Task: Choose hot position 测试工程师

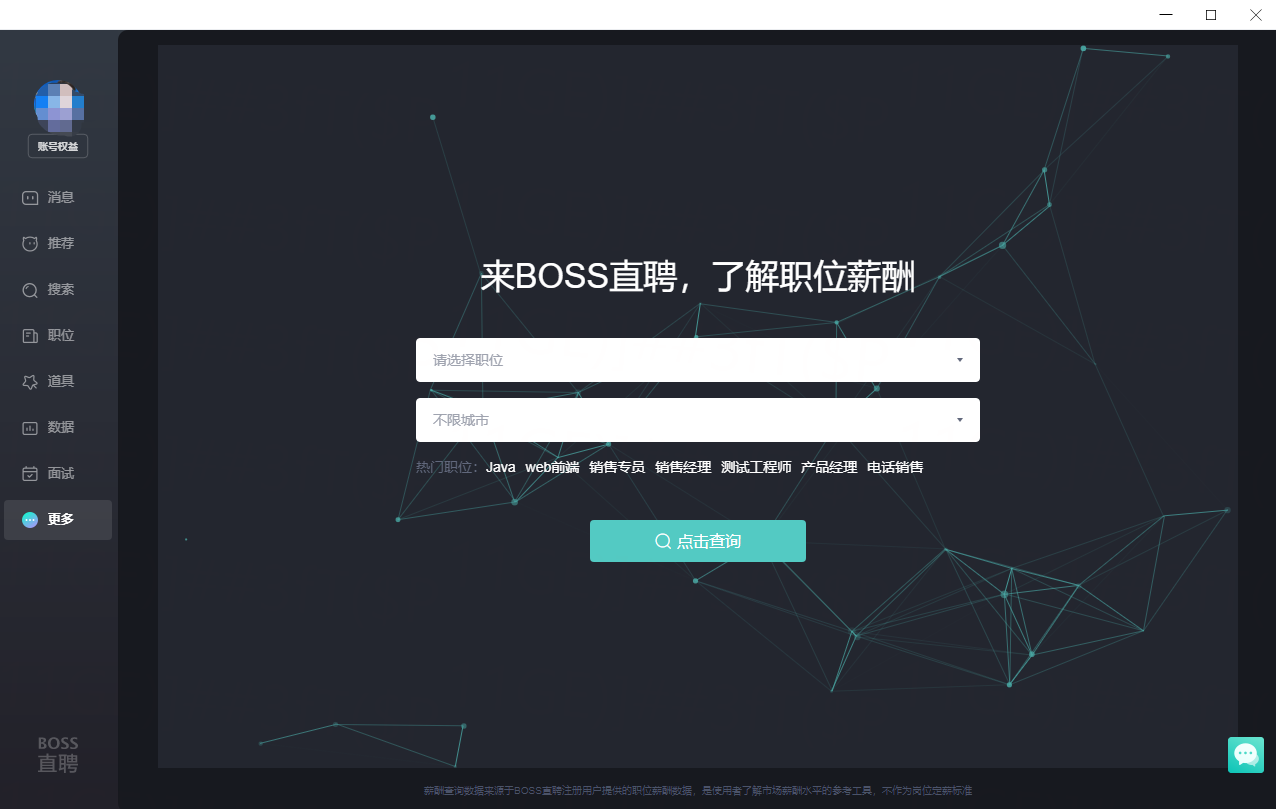Action: pos(756,467)
